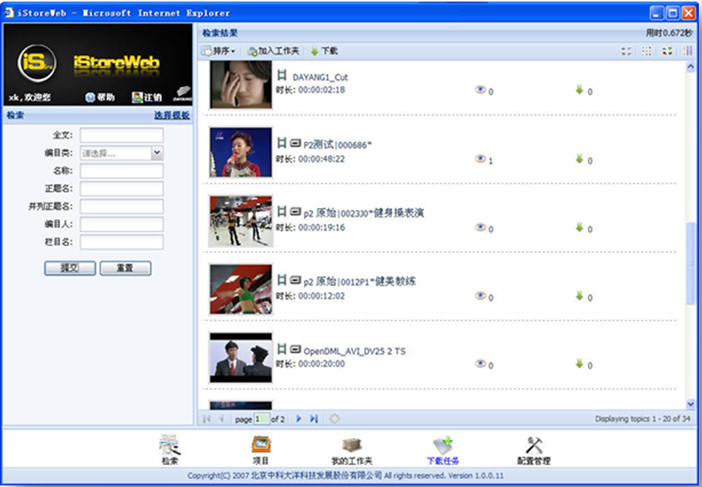Click the 选择模板 link

(x=172, y=115)
